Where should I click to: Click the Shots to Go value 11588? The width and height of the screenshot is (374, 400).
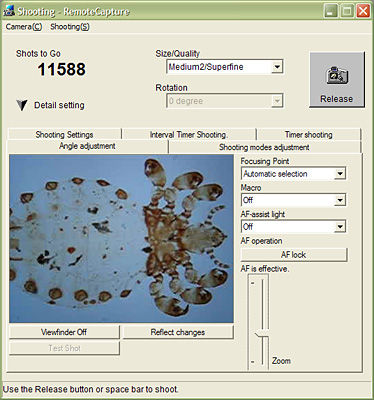pyautogui.click(x=61, y=69)
